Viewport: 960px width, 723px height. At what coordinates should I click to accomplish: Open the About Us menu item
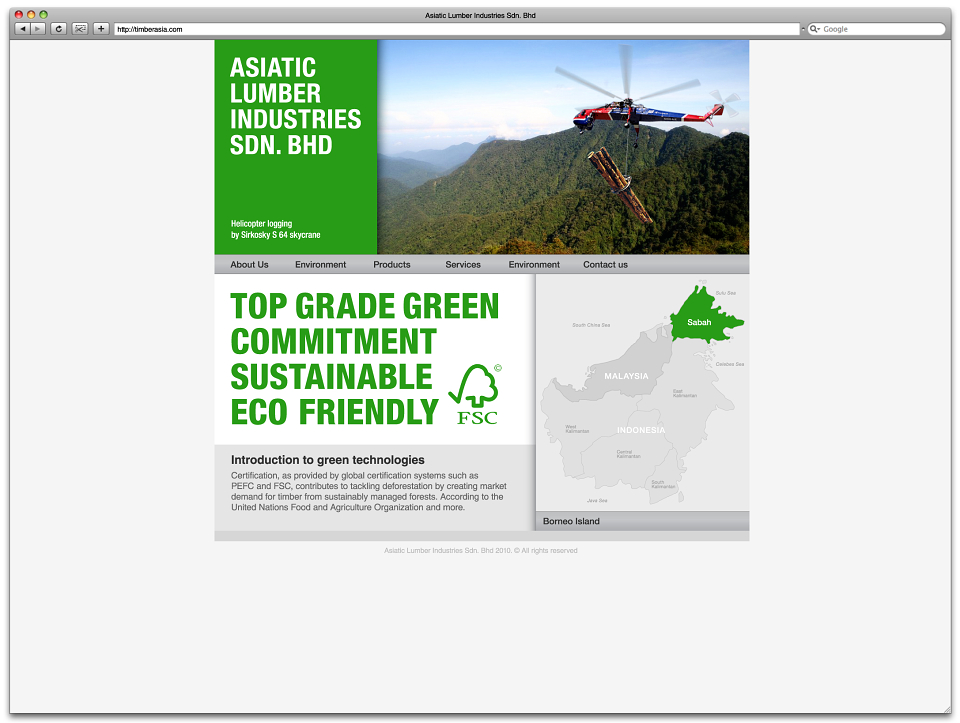pyautogui.click(x=249, y=264)
